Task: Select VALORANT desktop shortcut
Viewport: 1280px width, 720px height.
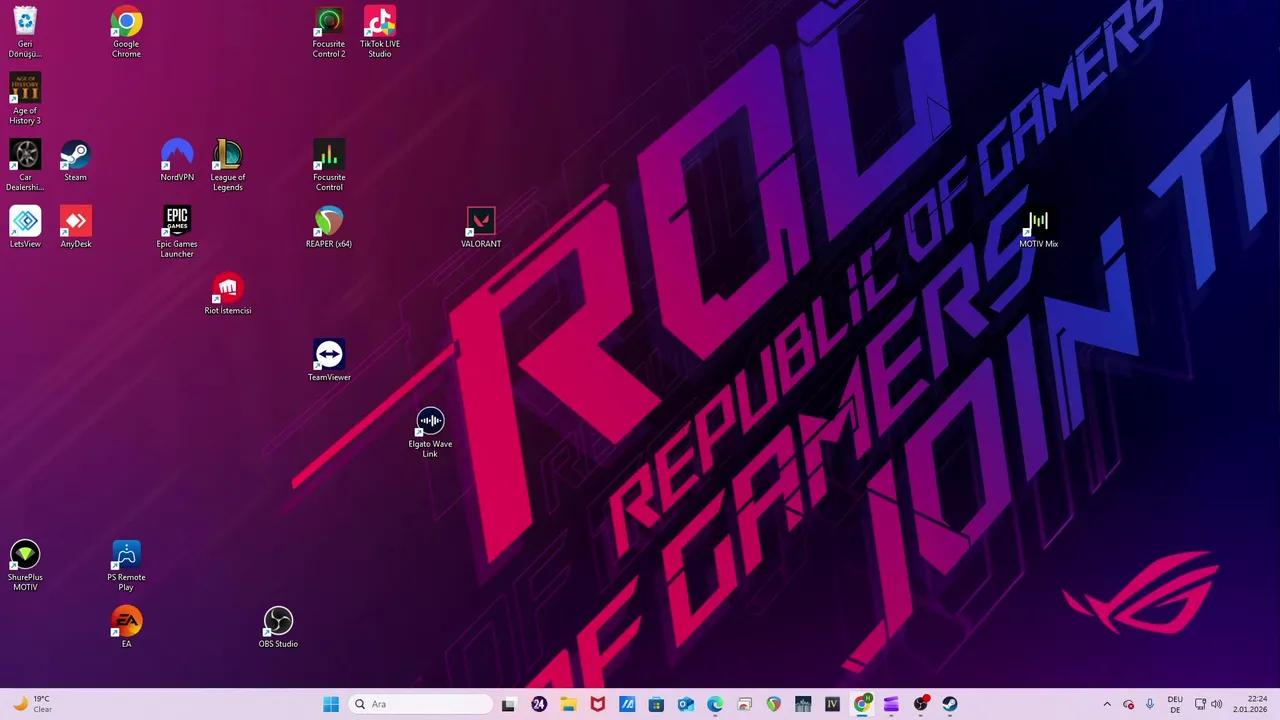Action: 481,227
